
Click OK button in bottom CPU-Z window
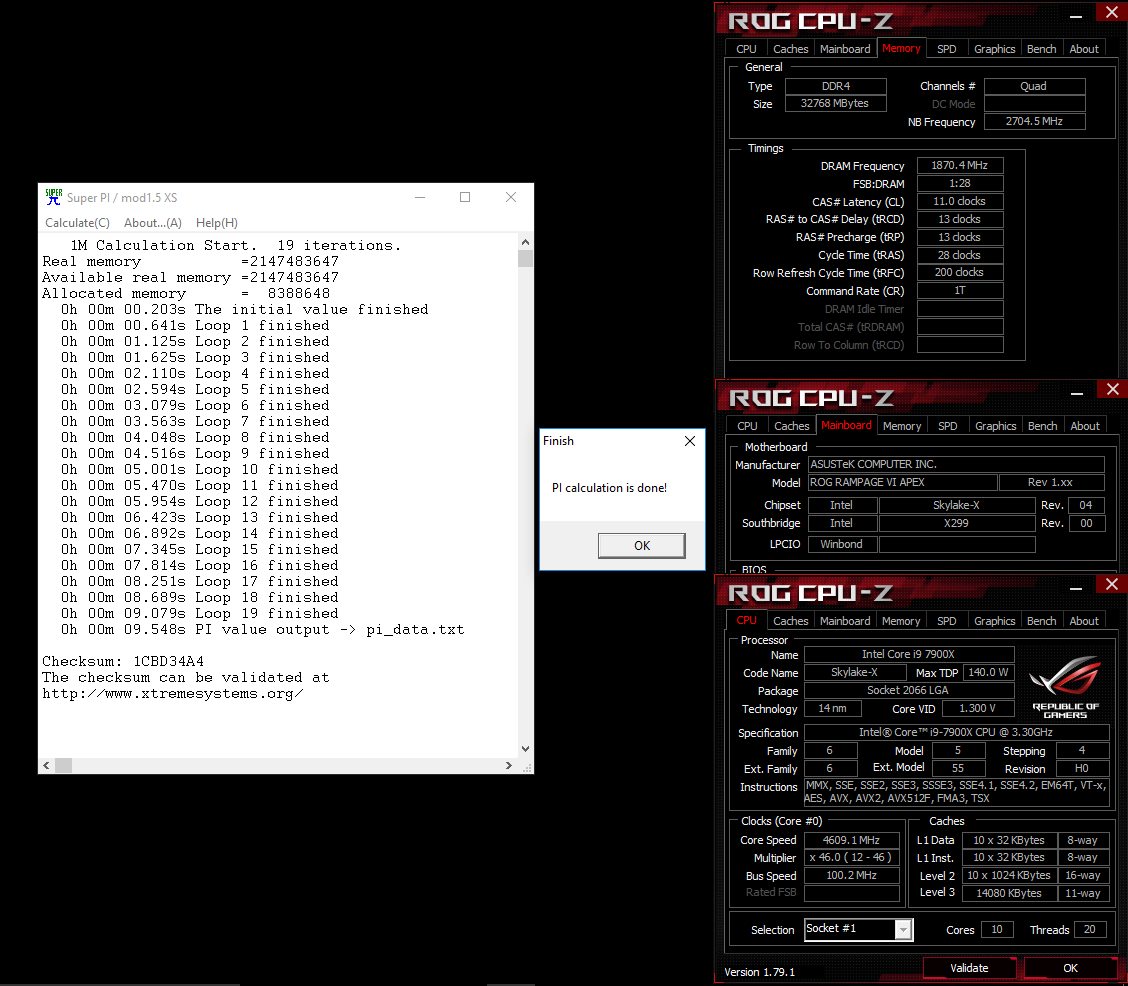pos(1070,968)
